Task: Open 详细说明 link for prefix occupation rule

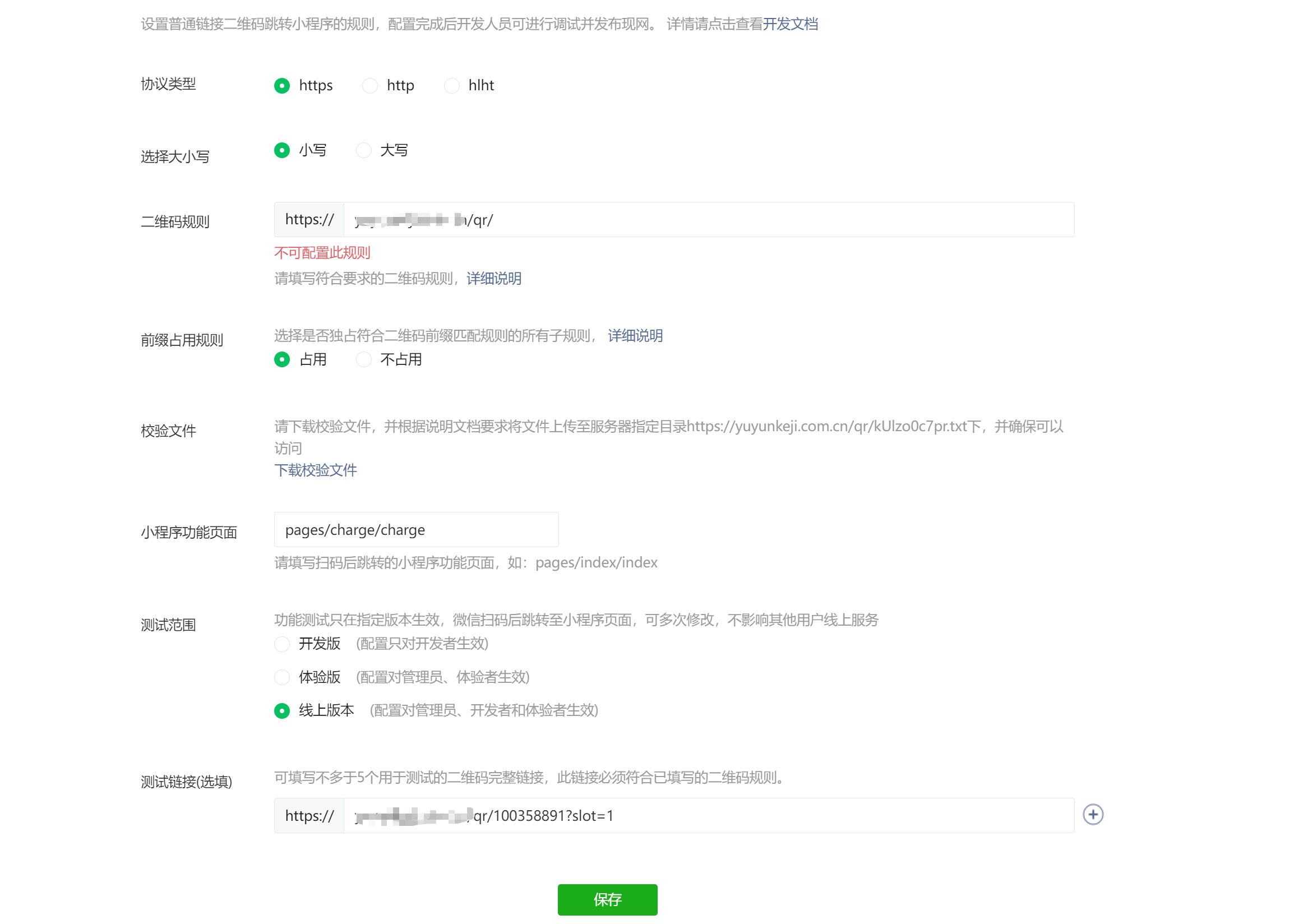Action: tap(635, 336)
